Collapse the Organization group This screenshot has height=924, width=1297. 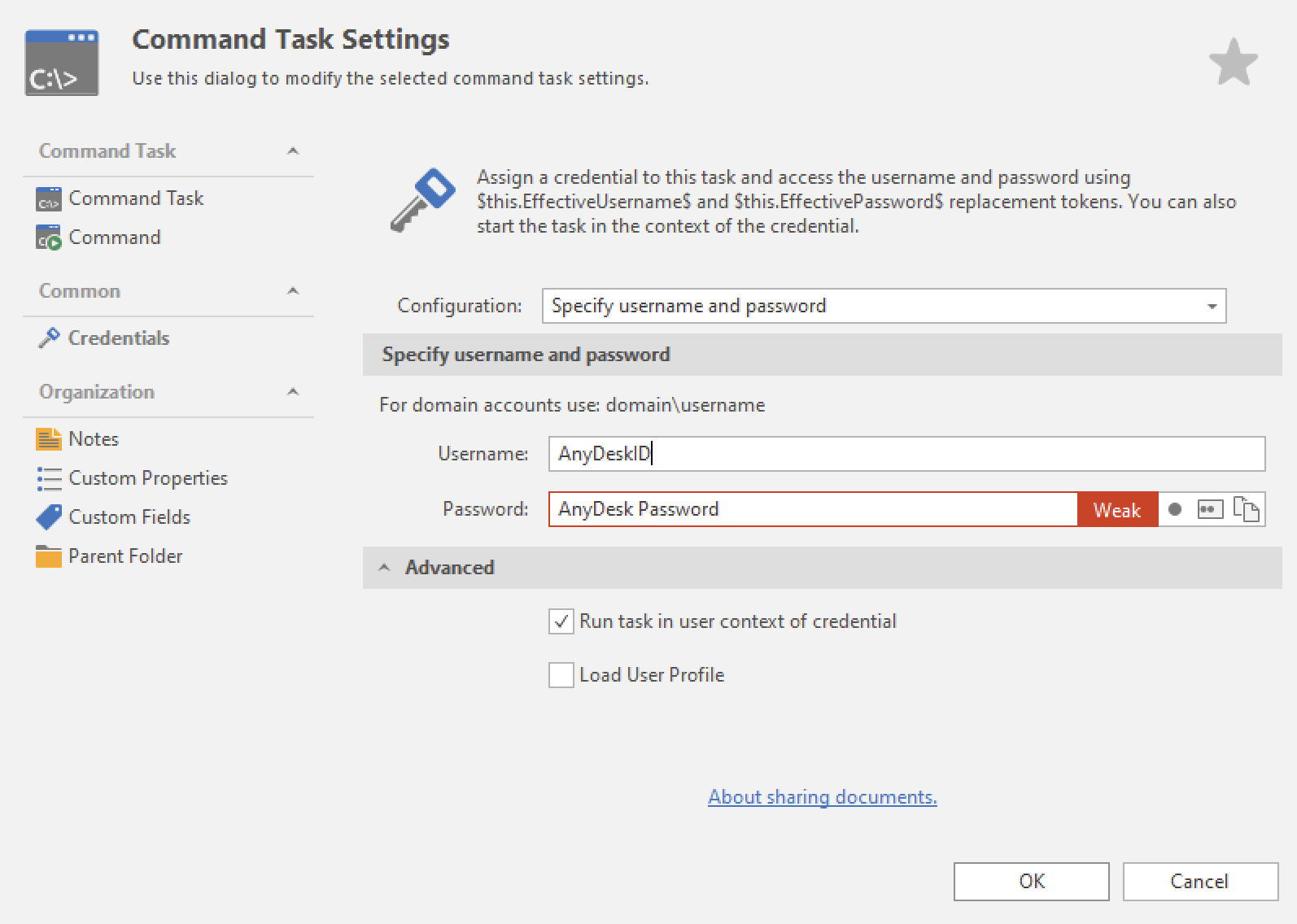[x=293, y=392]
